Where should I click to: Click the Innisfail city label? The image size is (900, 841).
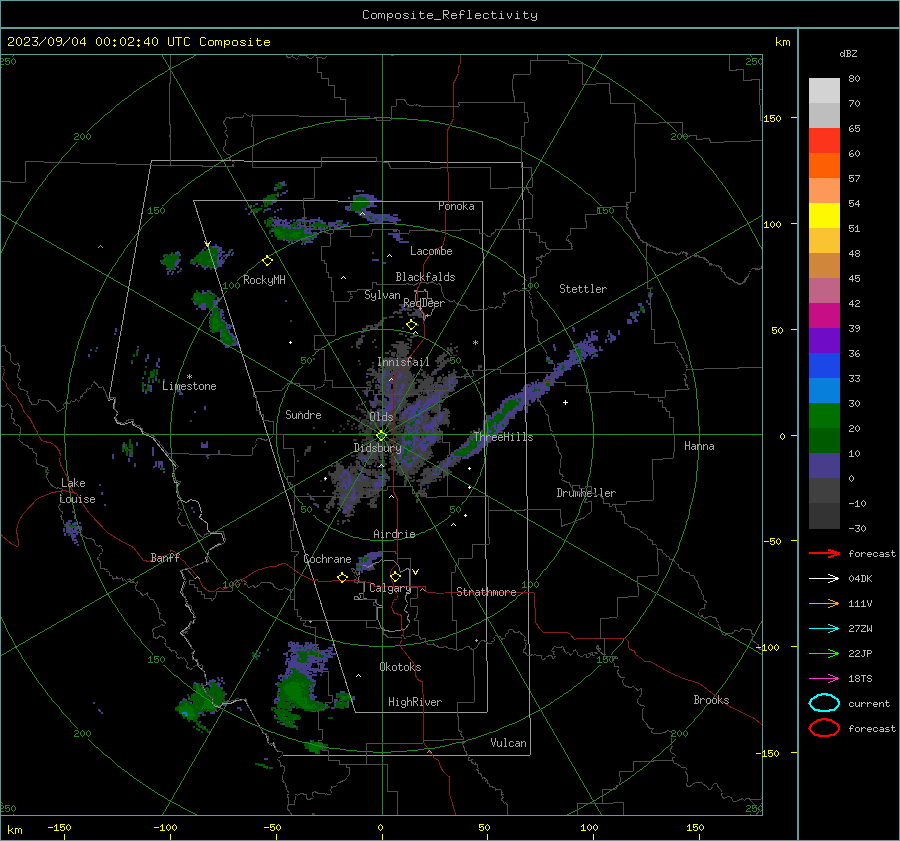[x=403, y=362]
